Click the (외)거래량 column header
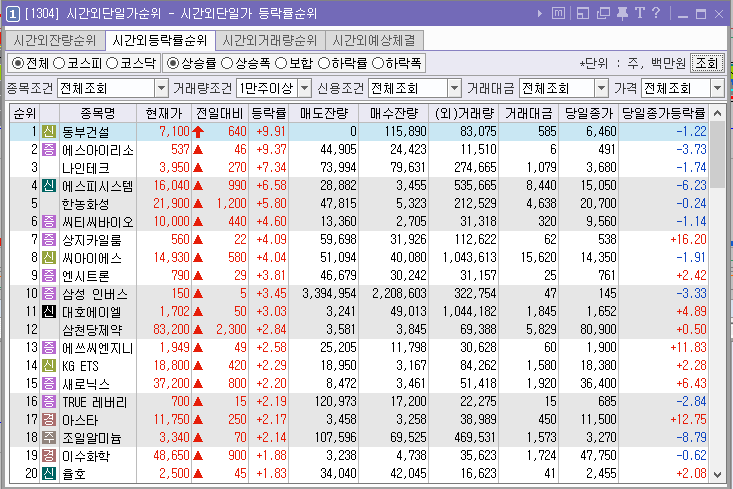The width and height of the screenshot is (733, 489). point(464,114)
